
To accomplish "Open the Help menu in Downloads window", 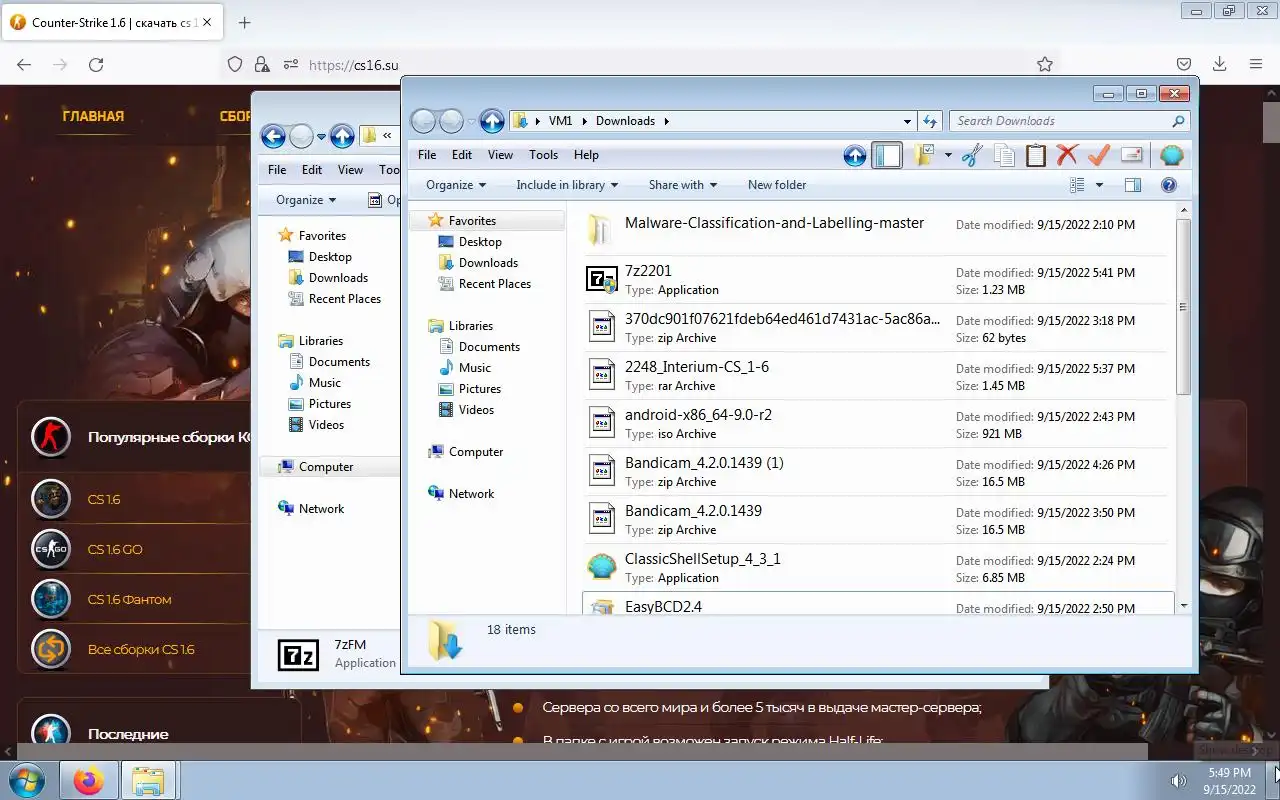I will tap(586, 155).
